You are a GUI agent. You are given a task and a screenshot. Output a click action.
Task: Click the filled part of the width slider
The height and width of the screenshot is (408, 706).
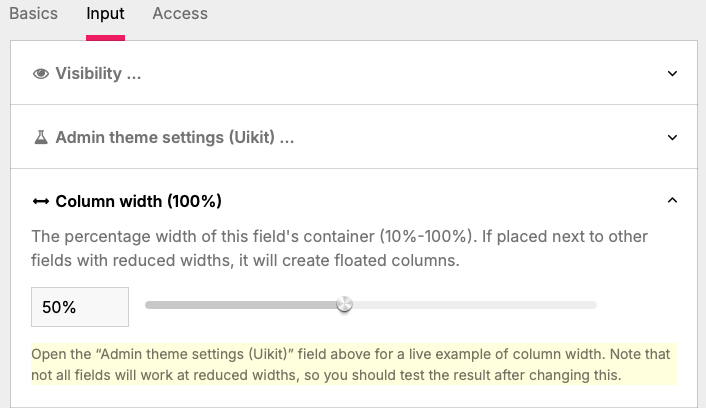point(241,305)
